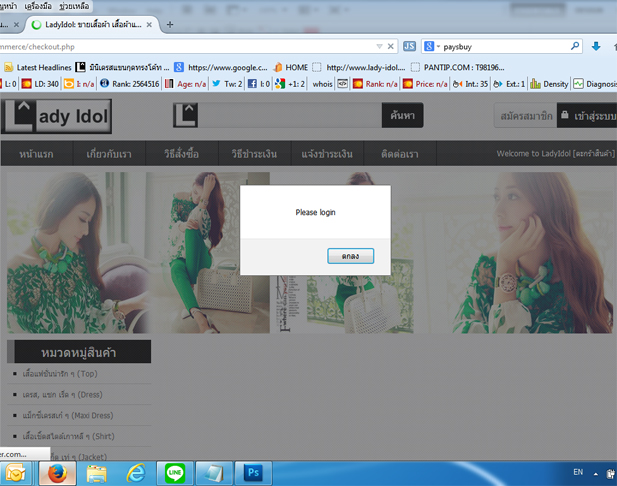
Task: Click the Rank: 2564516 Alexa item
Action: pos(130,84)
